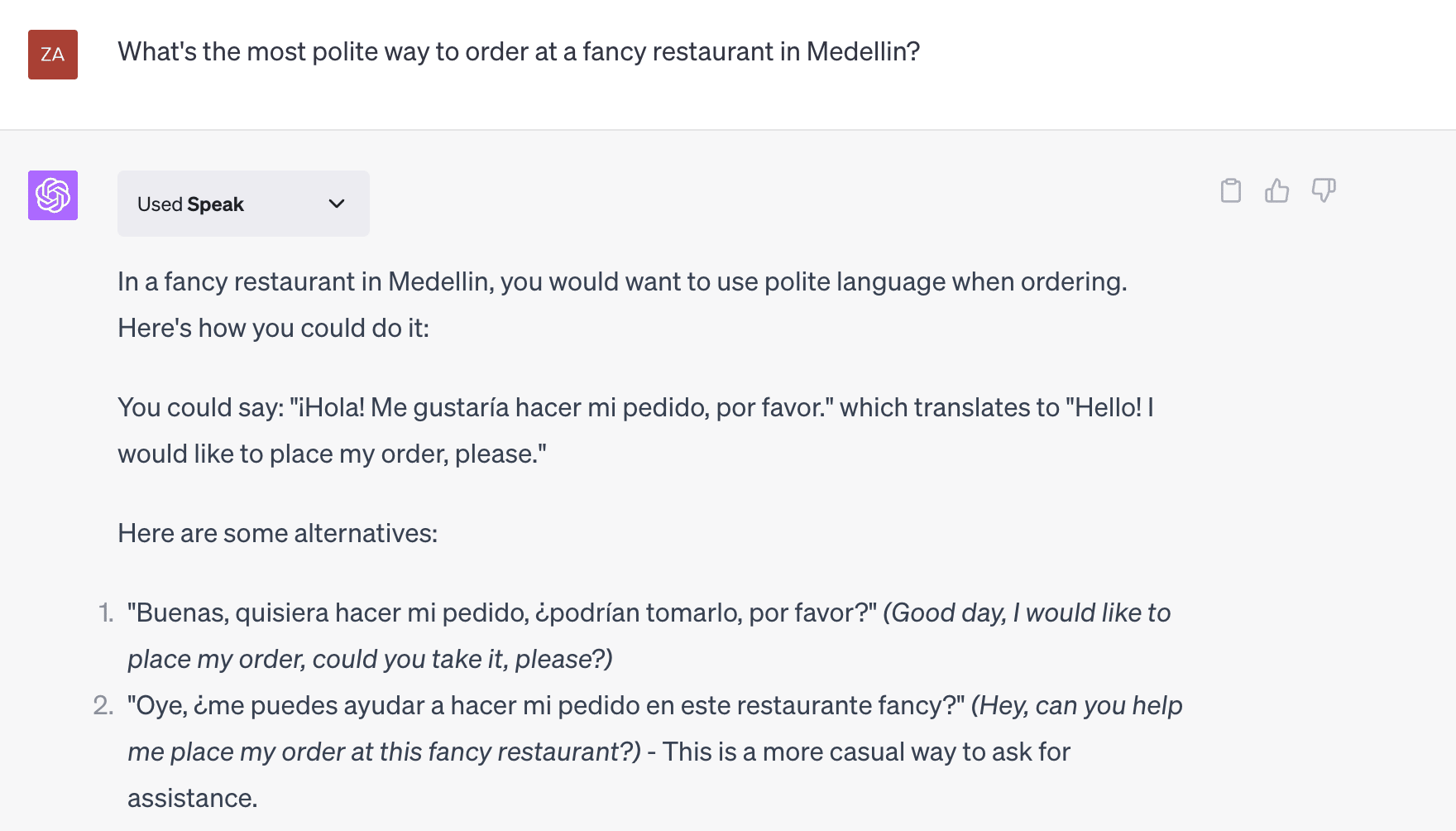Click the word "Medellin?" in the user prompt
This screenshot has height=831, width=1456.
click(x=863, y=52)
